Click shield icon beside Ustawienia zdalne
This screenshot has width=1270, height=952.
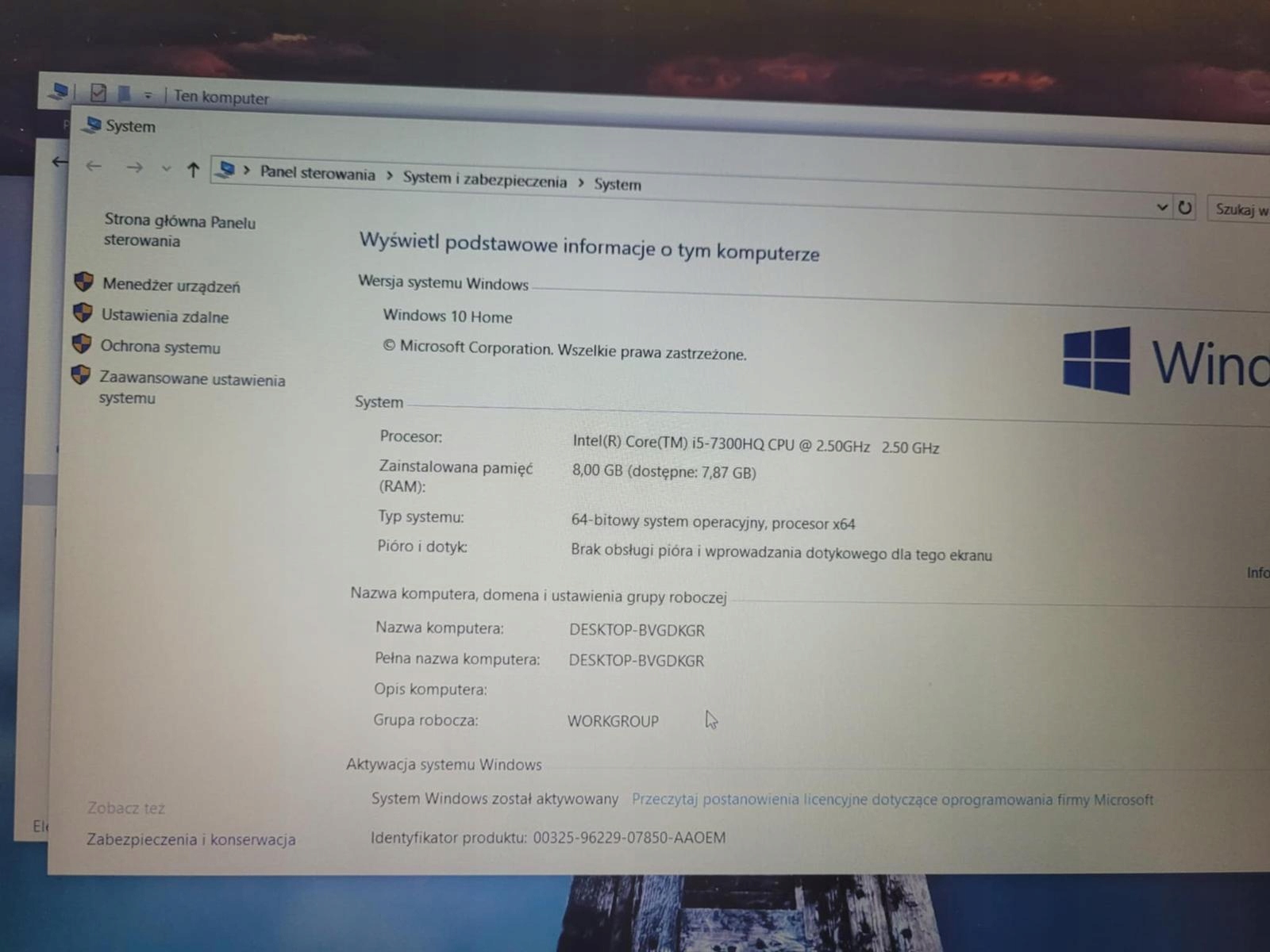click(83, 313)
